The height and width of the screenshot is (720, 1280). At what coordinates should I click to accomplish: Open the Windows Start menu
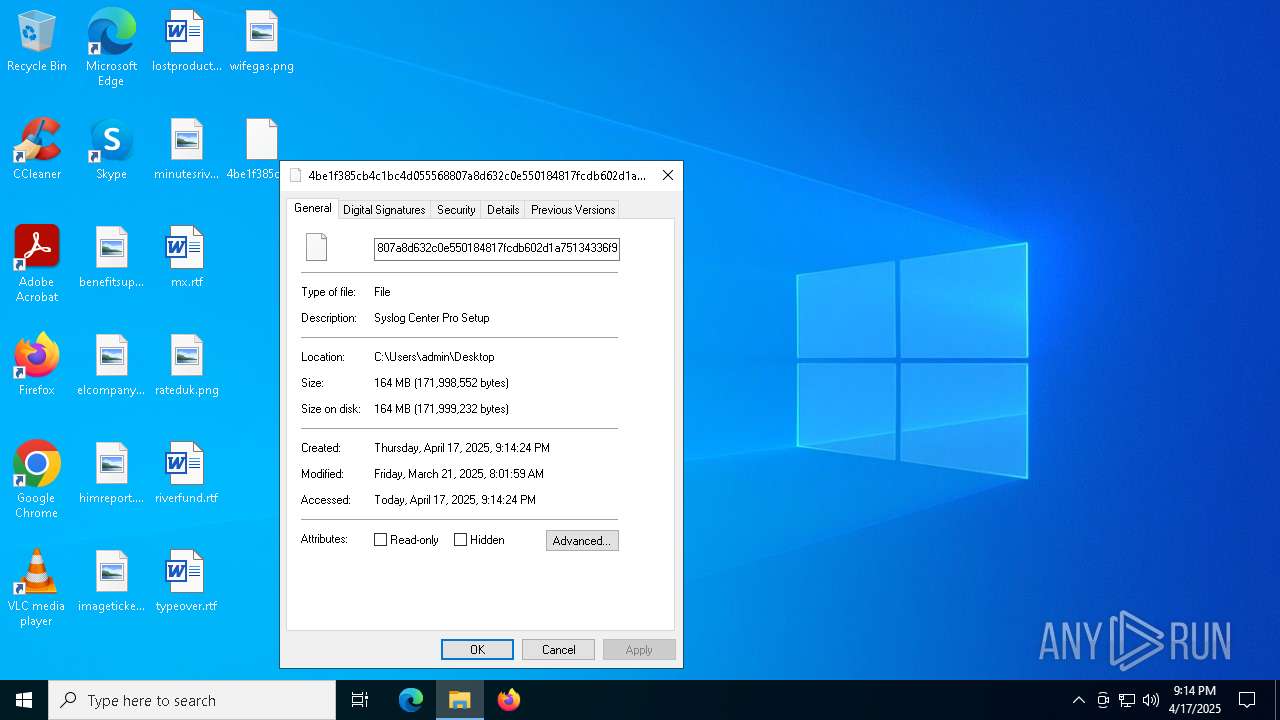(x=24, y=700)
